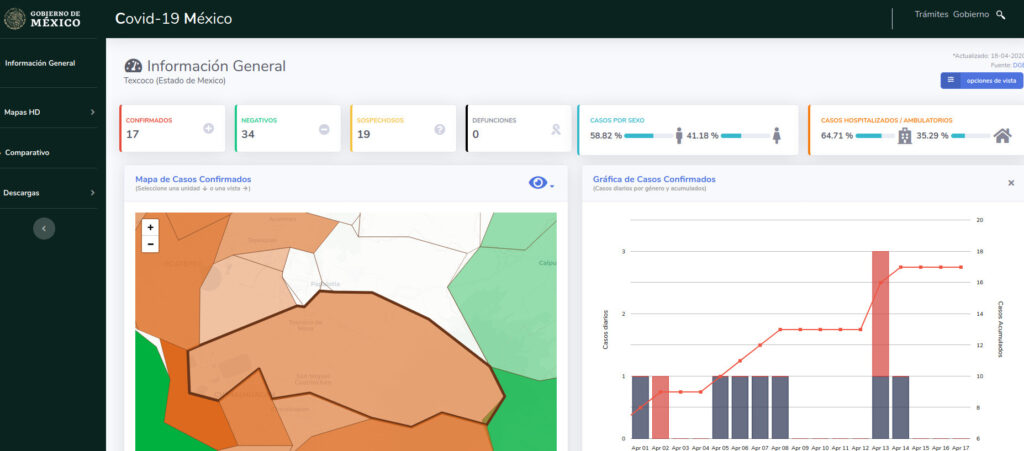This screenshot has width=1024, height=451.
Task: Open the opciones de vista dropdown
Action: click(x=981, y=80)
